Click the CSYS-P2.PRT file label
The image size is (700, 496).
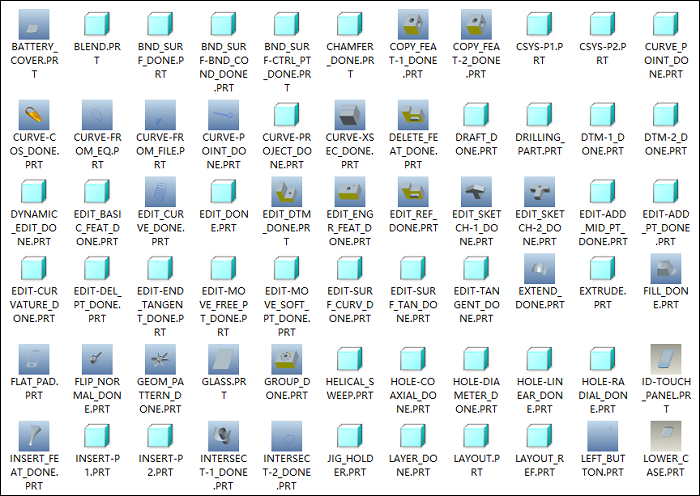(603, 53)
